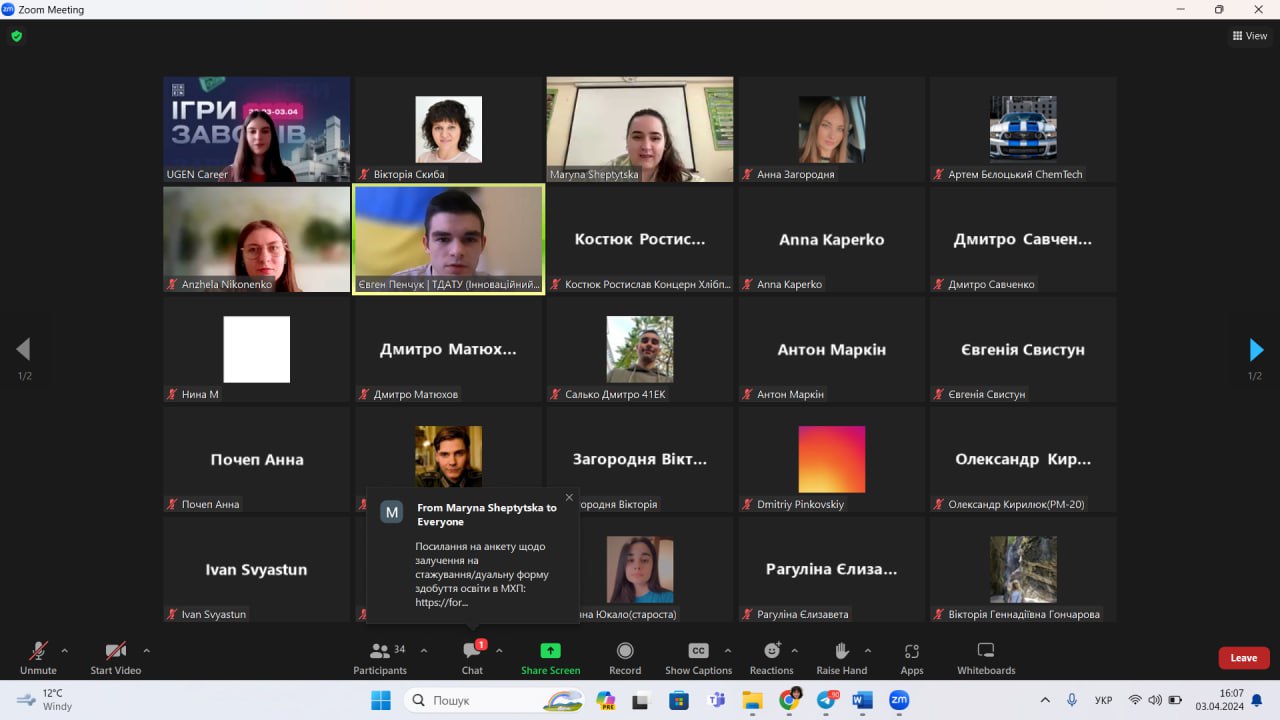Select the highlighted Євген Пенчук video tile
This screenshot has height=720, width=1280.
(448, 239)
